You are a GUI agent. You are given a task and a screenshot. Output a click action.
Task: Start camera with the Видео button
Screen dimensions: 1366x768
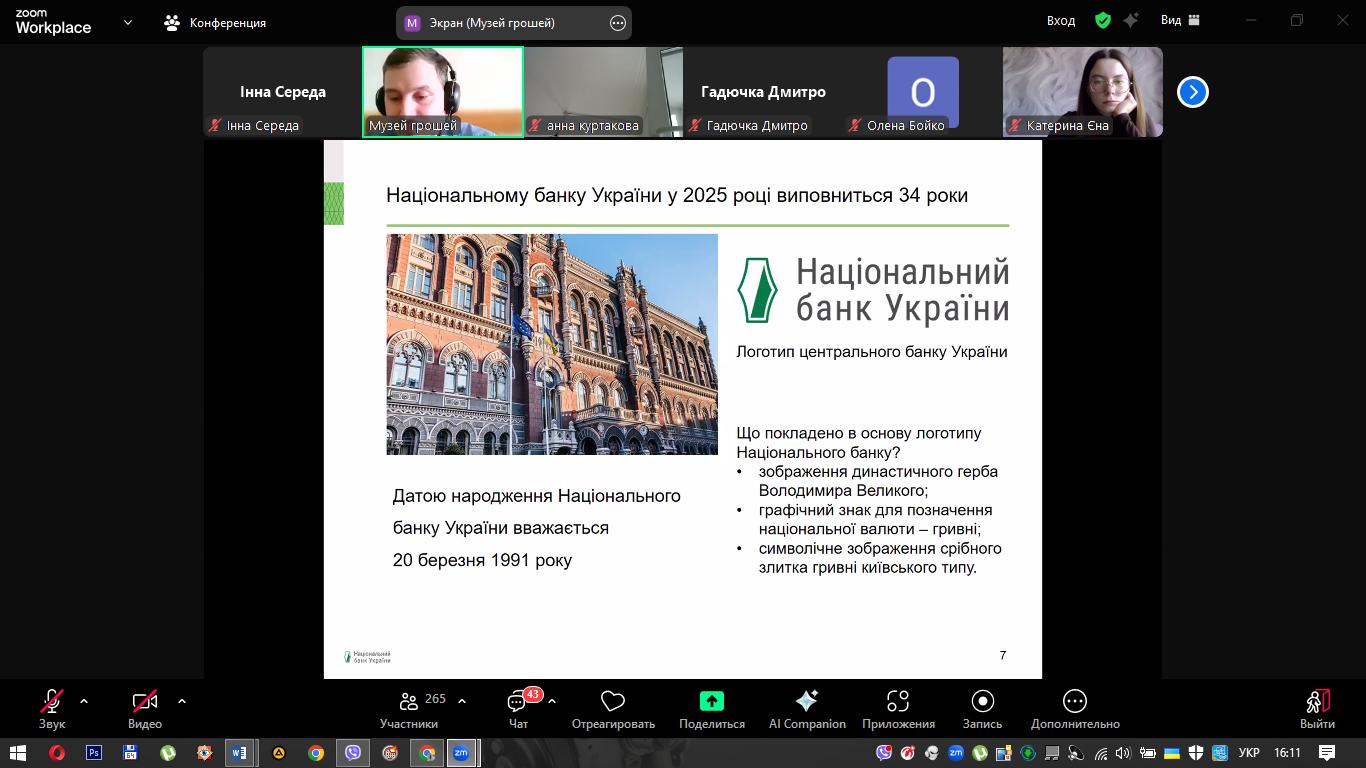(x=145, y=708)
